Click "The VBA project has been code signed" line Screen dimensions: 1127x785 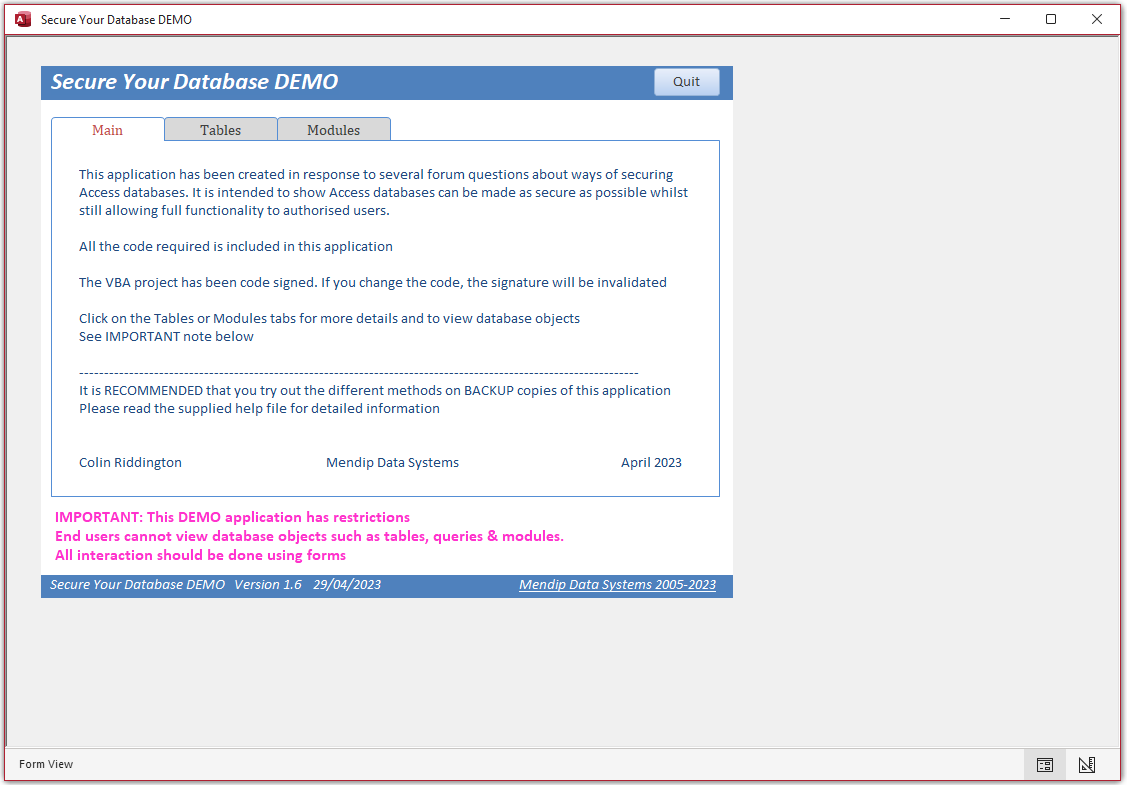point(373,283)
